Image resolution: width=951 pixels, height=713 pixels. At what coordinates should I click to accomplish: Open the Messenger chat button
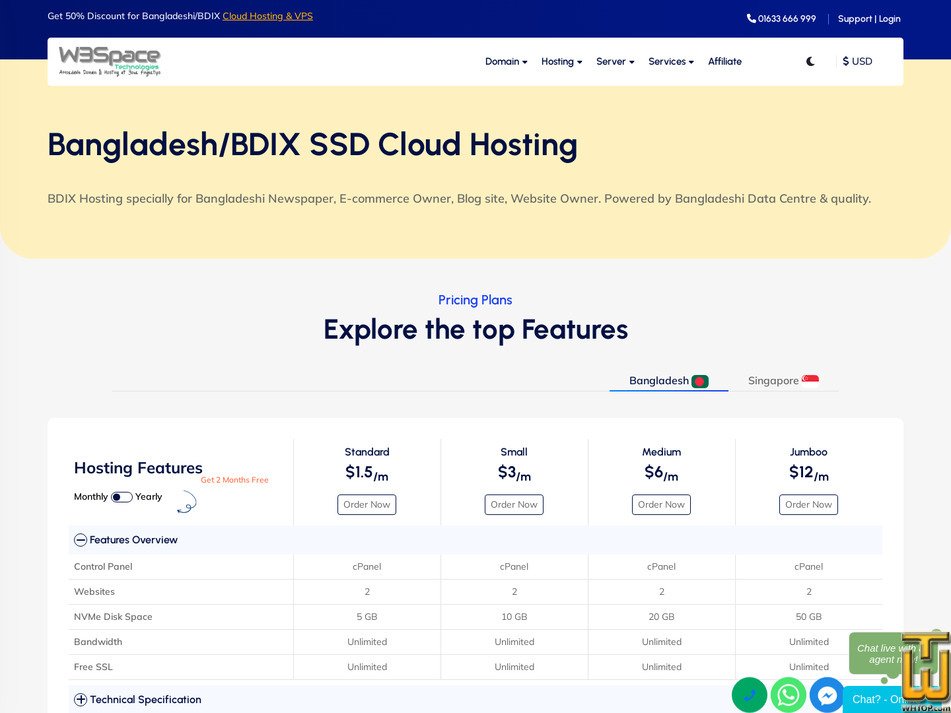(827, 695)
